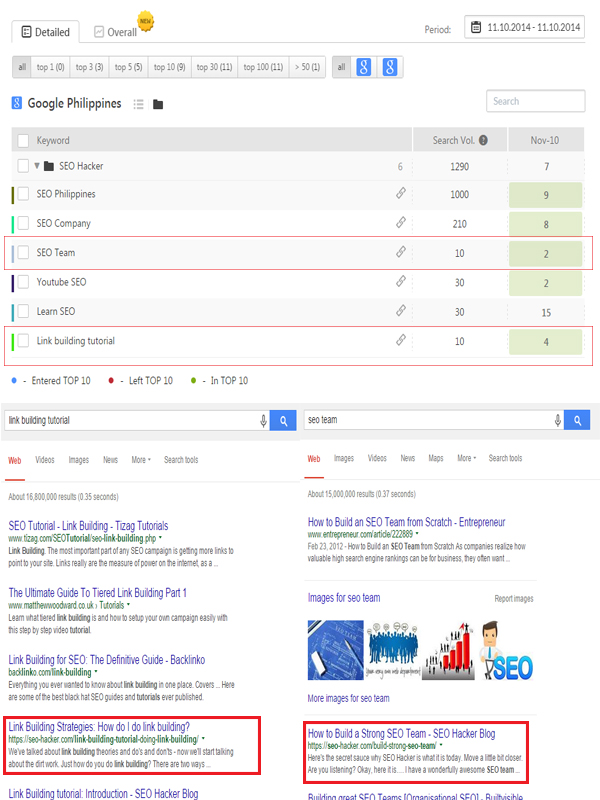Open the More dropdown in left search results
The height and width of the screenshot is (800, 600).
tap(140, 460)
